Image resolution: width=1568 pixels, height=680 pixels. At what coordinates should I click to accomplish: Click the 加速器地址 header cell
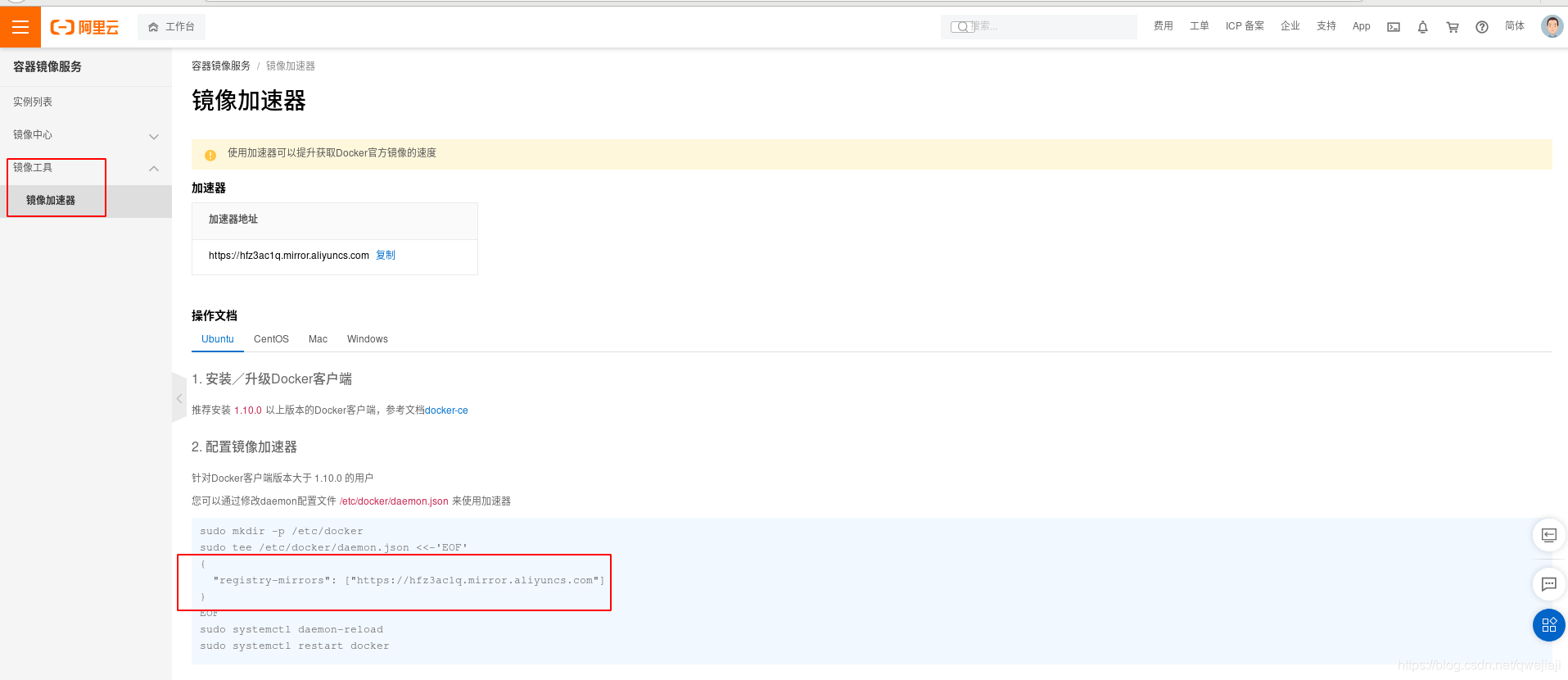[335, 220]
